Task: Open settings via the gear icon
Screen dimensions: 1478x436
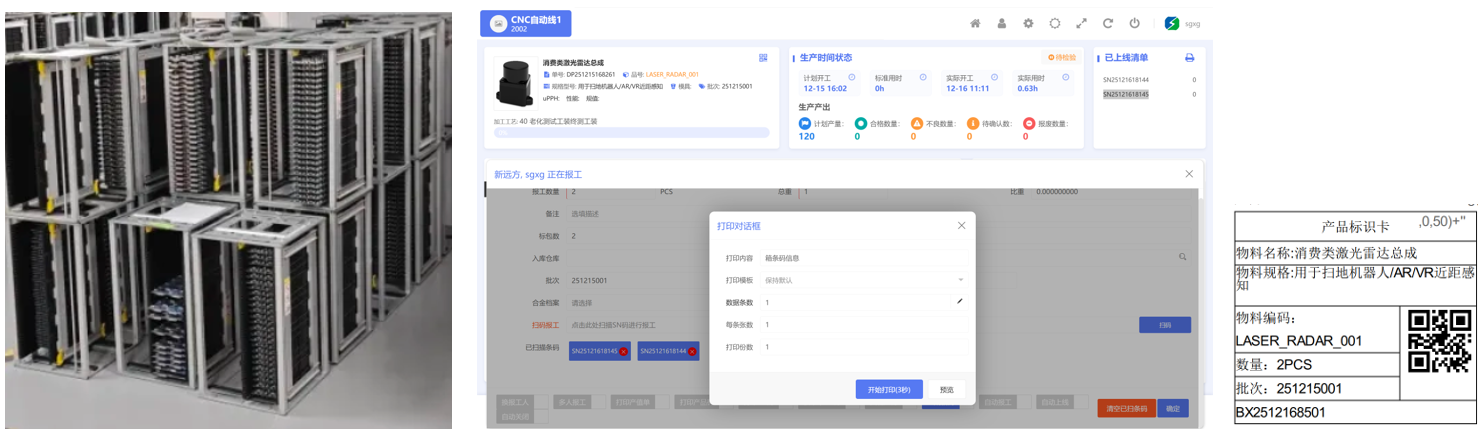Action: pyautogui.click(x=1028, y=24)
